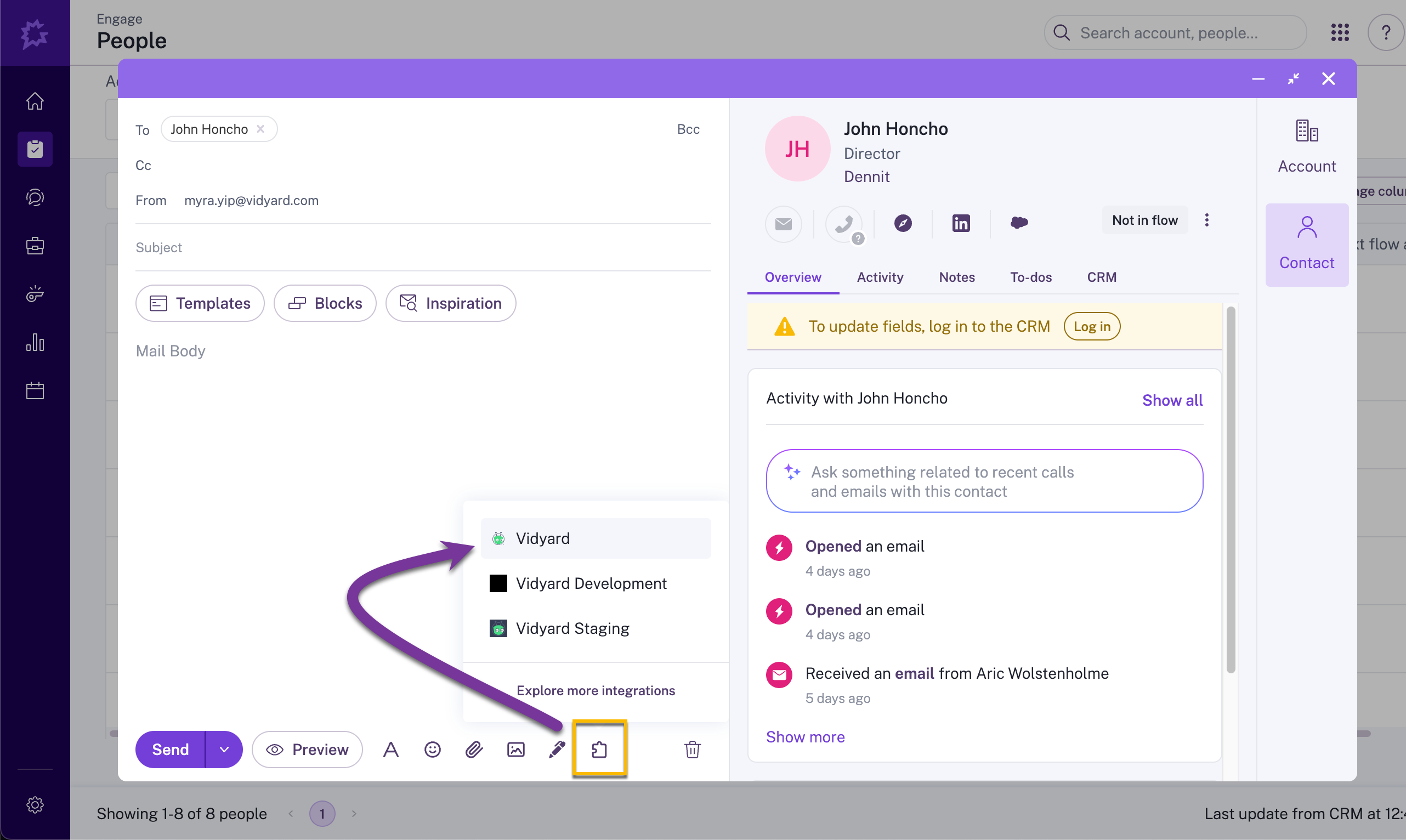Screen dimensions: 1406x840
Task: Click the Salesforce cloud icon
Action: pyautogui.click(x=1019, y=223)
